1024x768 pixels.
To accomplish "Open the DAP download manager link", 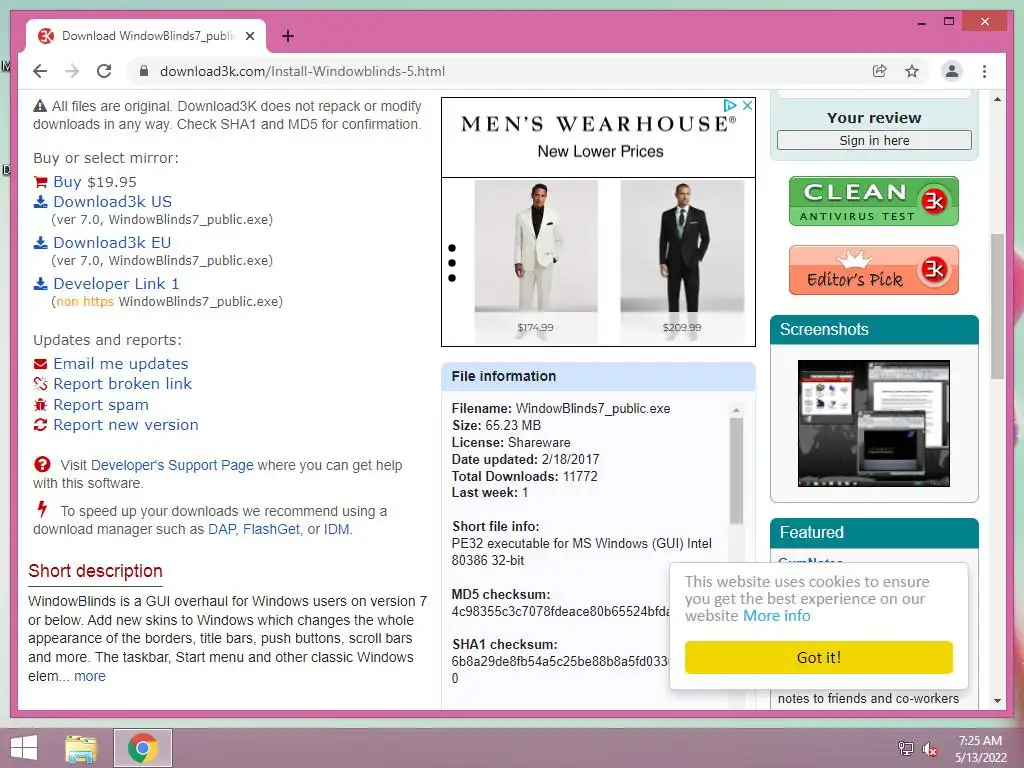I will (x=221, y=529).
